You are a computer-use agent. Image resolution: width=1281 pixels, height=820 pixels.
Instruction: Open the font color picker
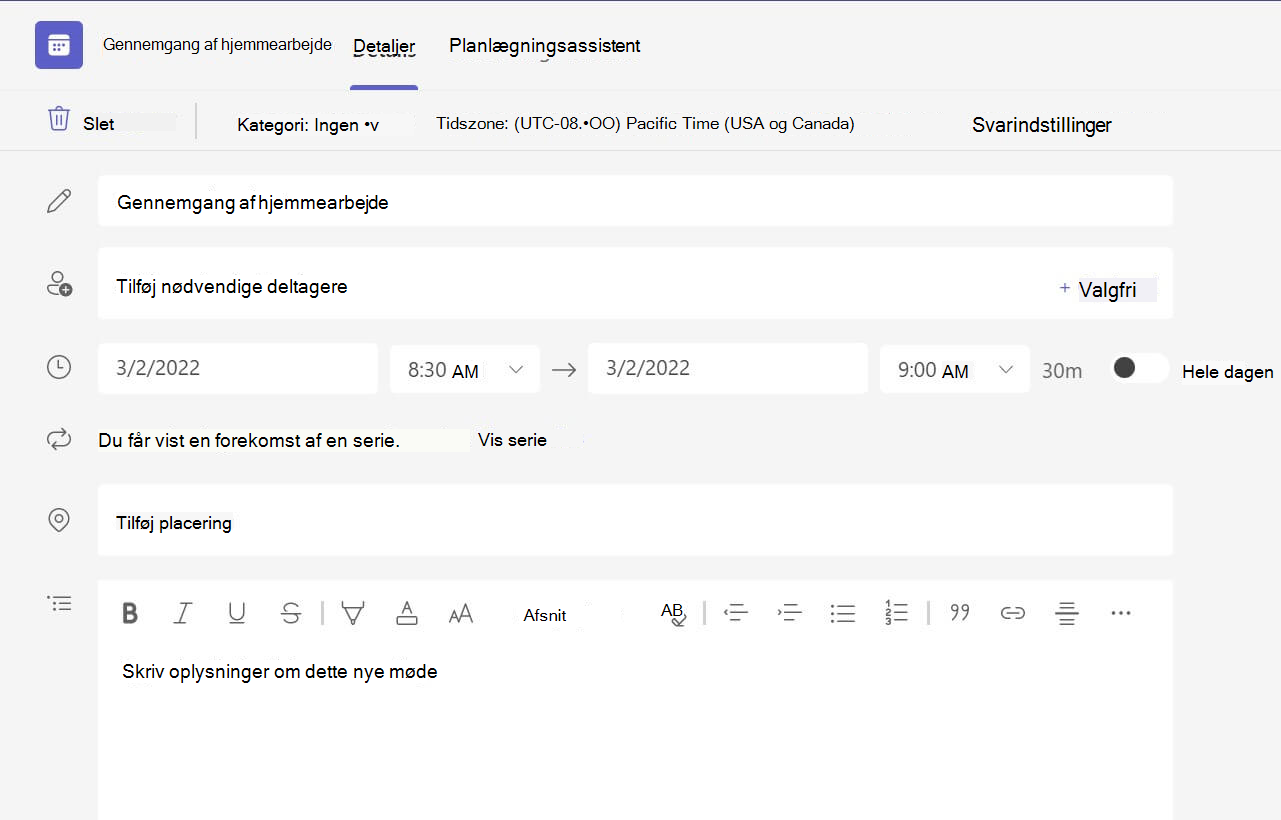[x=407, y=613]
